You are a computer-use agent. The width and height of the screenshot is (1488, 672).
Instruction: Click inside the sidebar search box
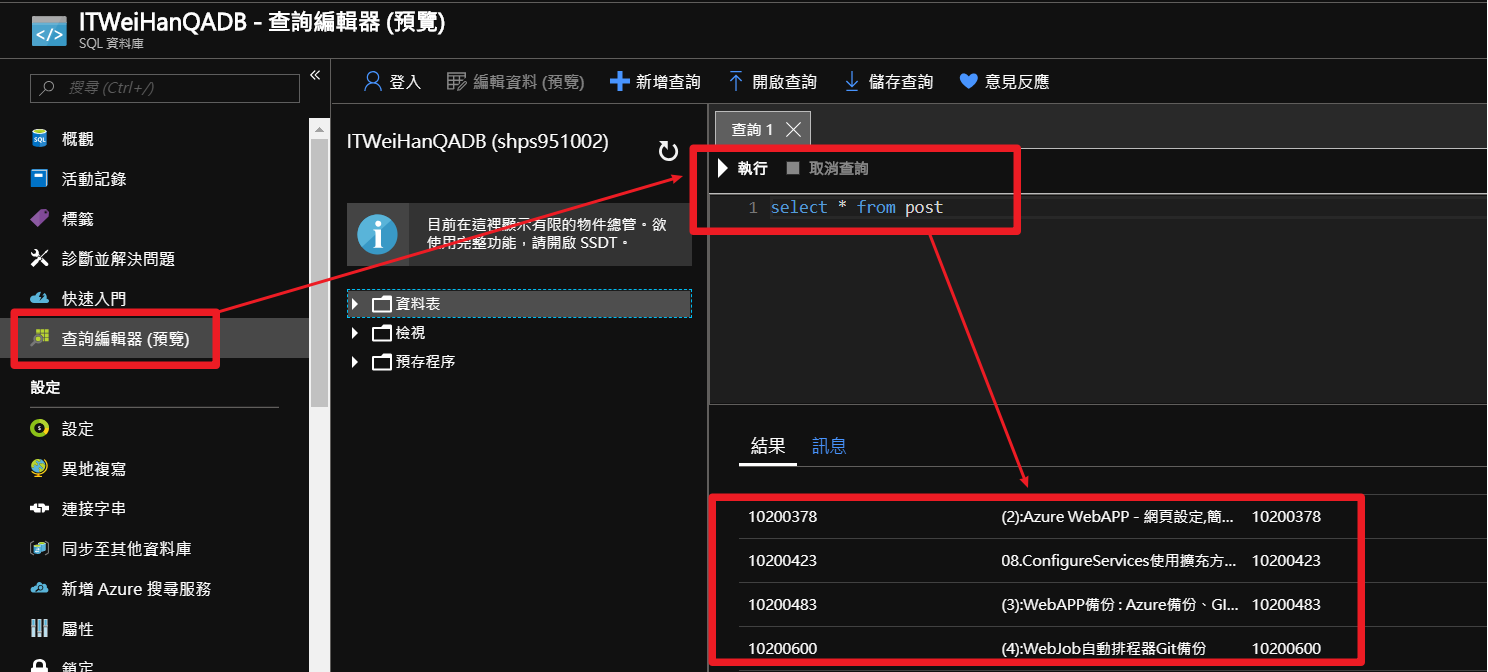pos(165,88)
